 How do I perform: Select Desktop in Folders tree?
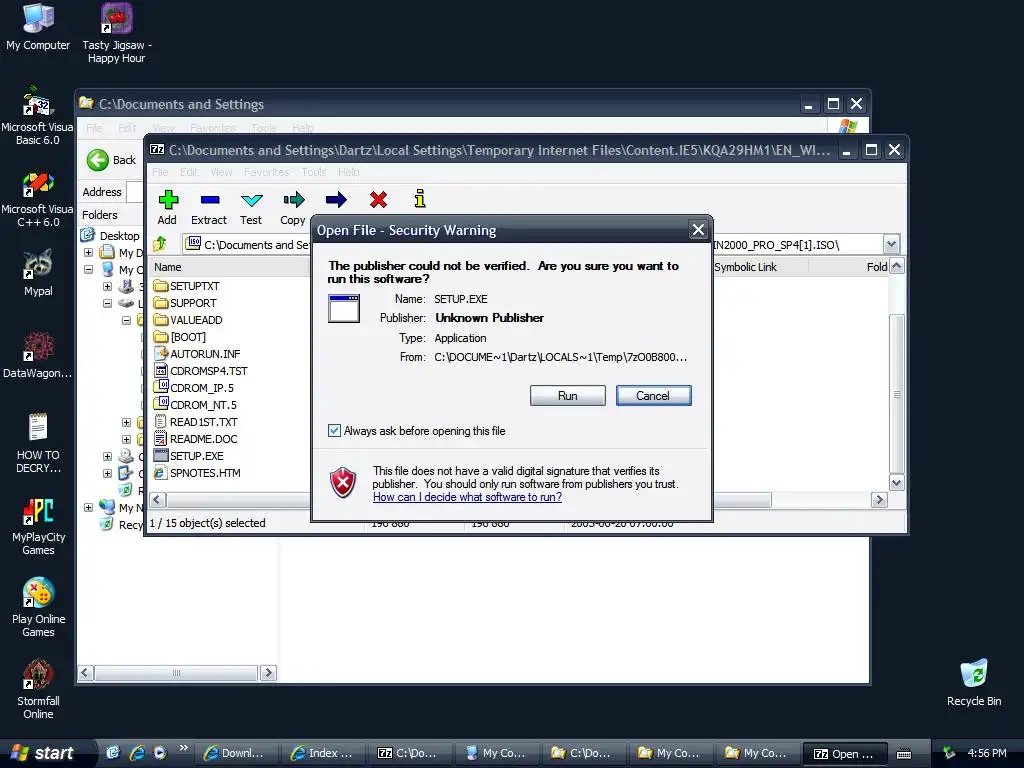[120, 236]
